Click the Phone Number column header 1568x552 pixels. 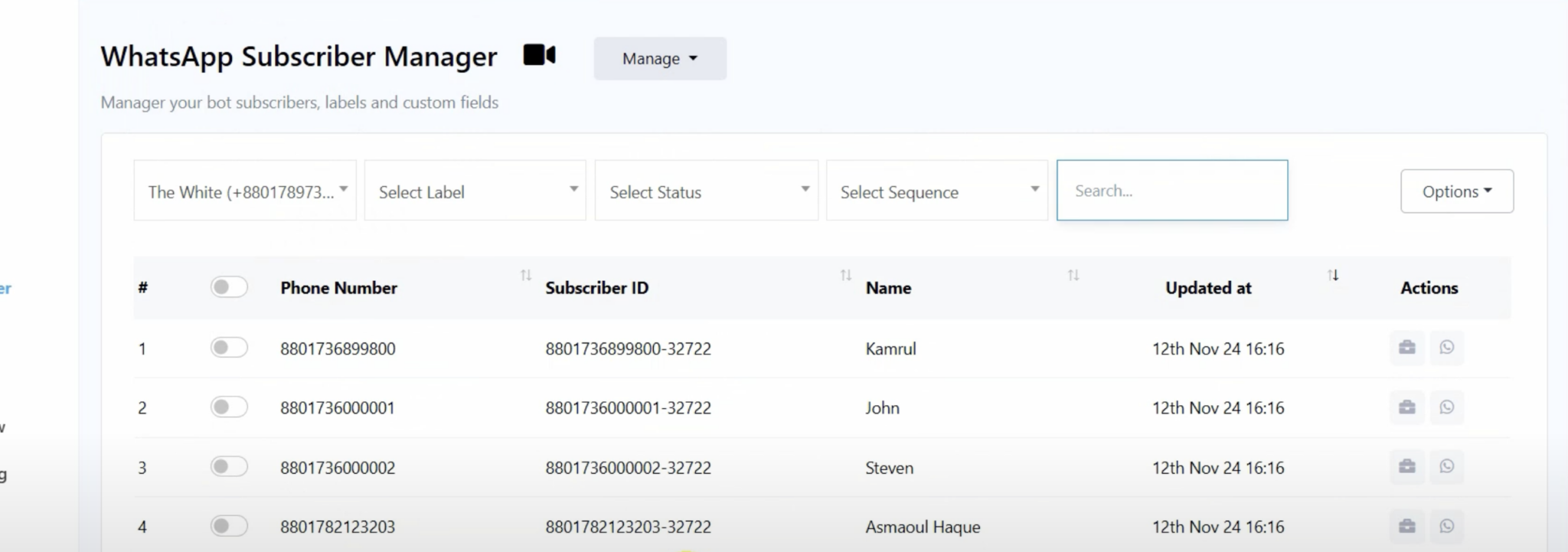point(338,288)
